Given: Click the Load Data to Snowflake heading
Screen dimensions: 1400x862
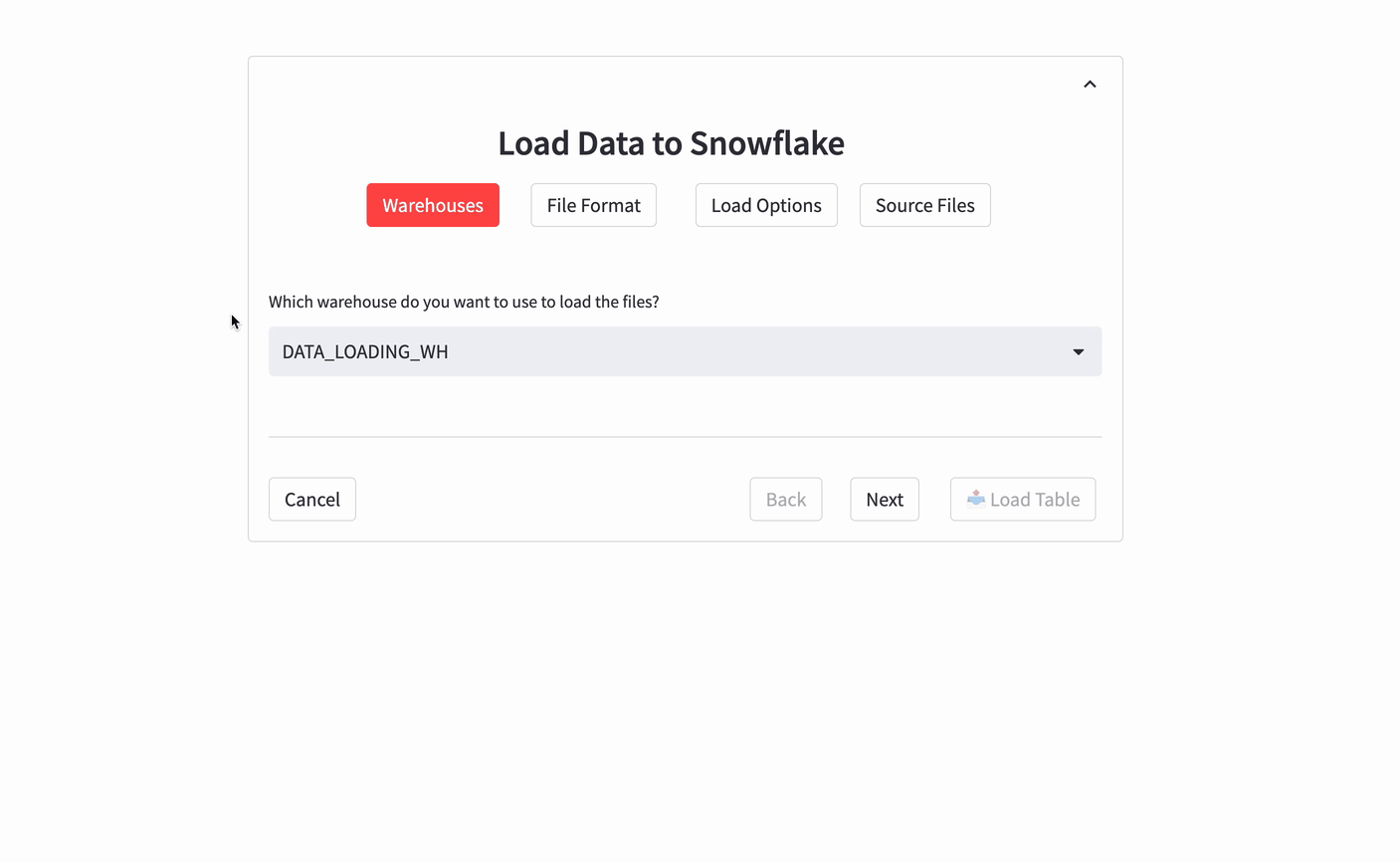Looking at the screenshot, I should [x=671, y=143].
